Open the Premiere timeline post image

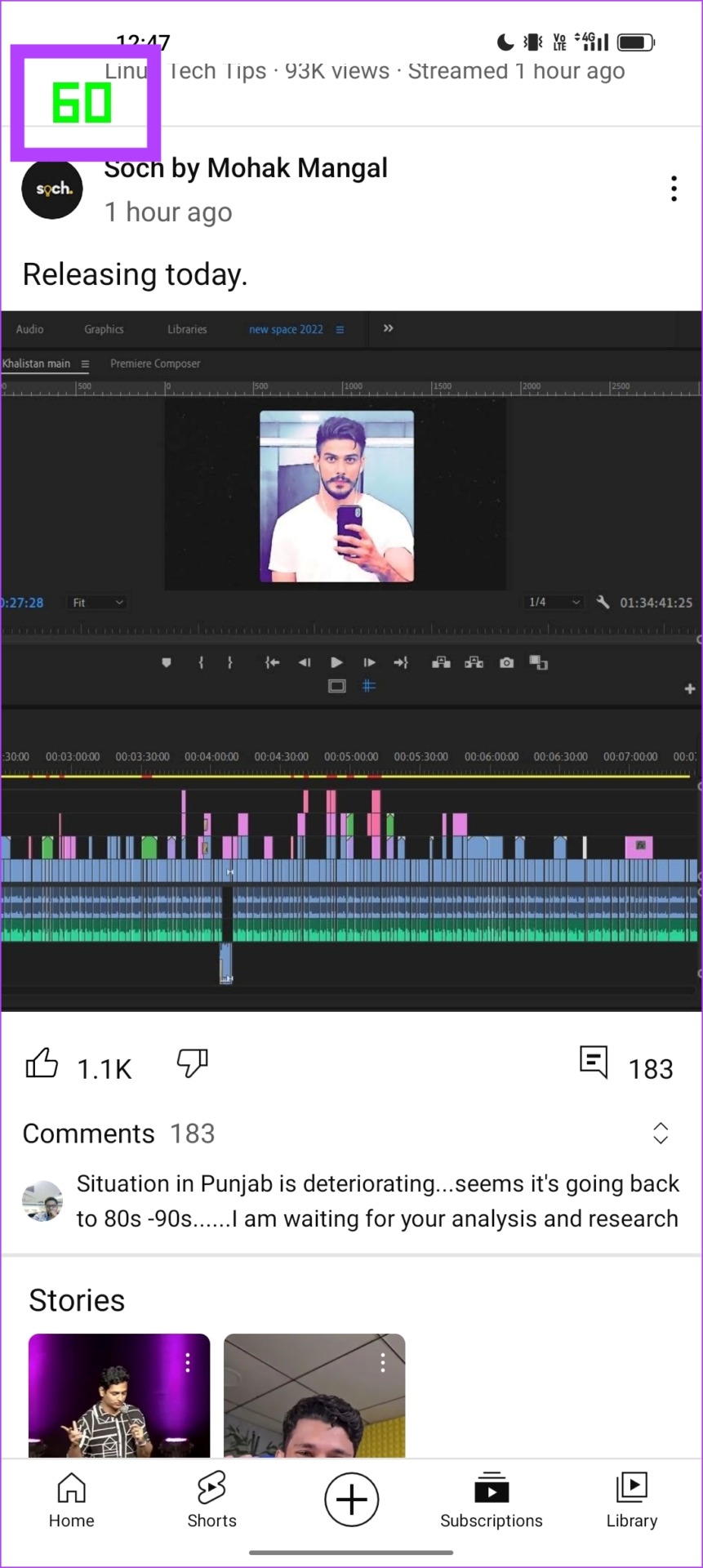[x=352, y=661]
